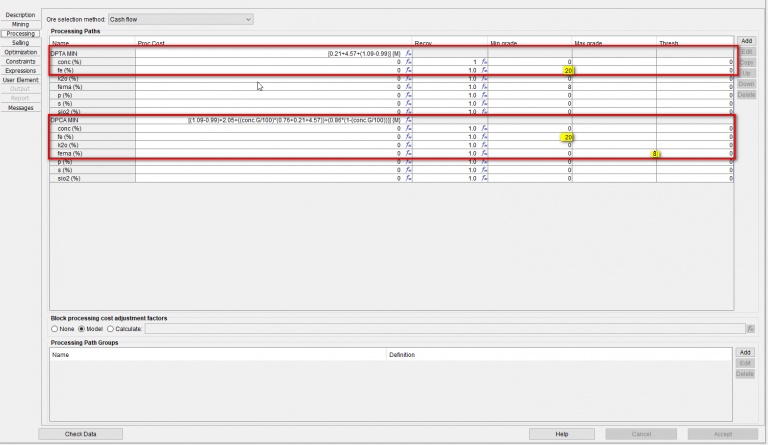Click recovery formula icon in DPCA fe (%) row
The width and height of the screenshot is (768, 445).
484,137
